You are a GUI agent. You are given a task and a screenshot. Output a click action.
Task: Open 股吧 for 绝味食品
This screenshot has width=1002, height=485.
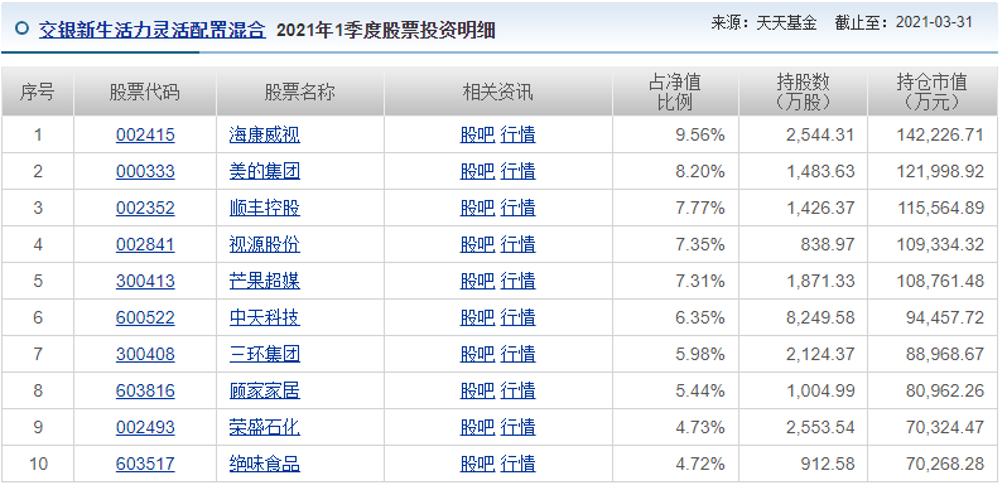click(x=477, y=464)
